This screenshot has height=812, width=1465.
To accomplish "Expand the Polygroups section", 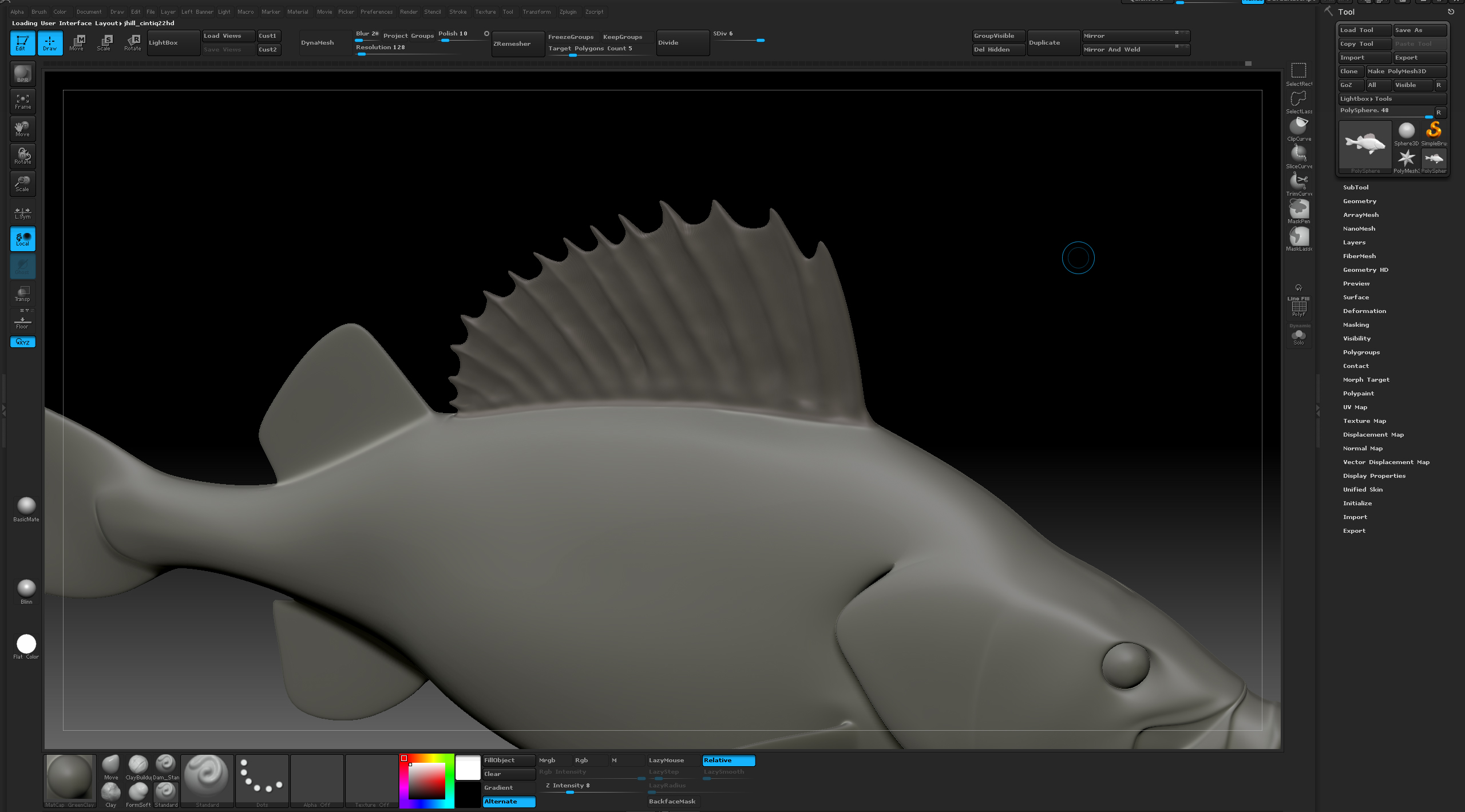I will [x=1361, y=352].
